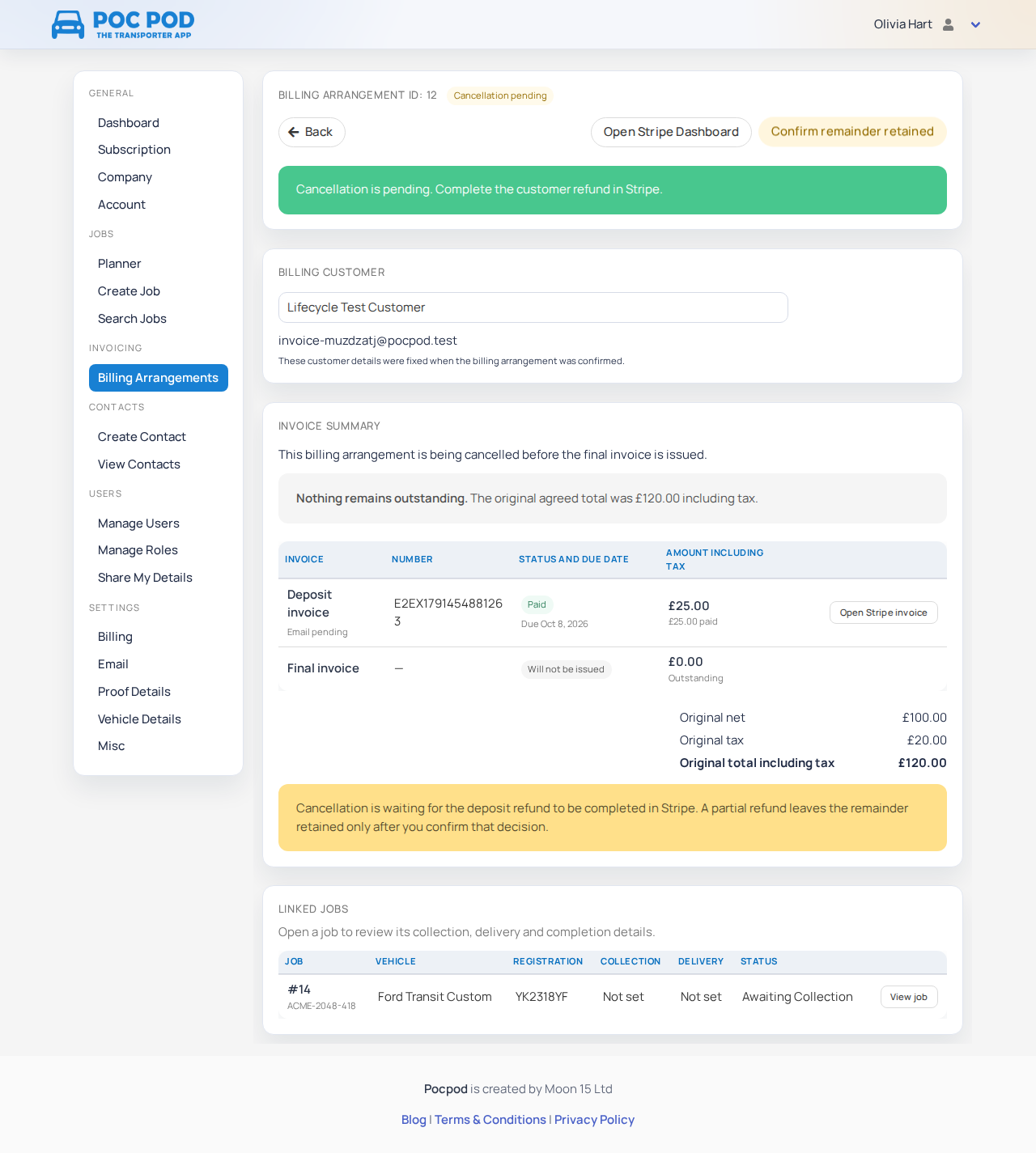Open Search Jobs

coord(132,319)
